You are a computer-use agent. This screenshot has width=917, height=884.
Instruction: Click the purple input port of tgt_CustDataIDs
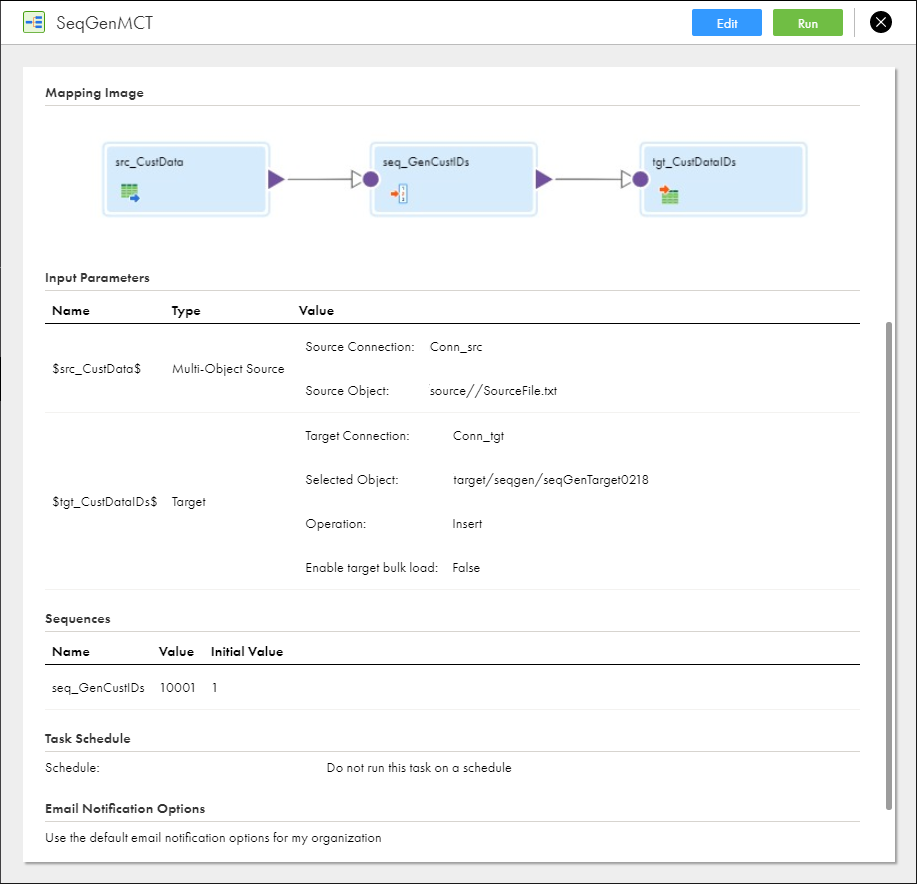click(640, 179)
